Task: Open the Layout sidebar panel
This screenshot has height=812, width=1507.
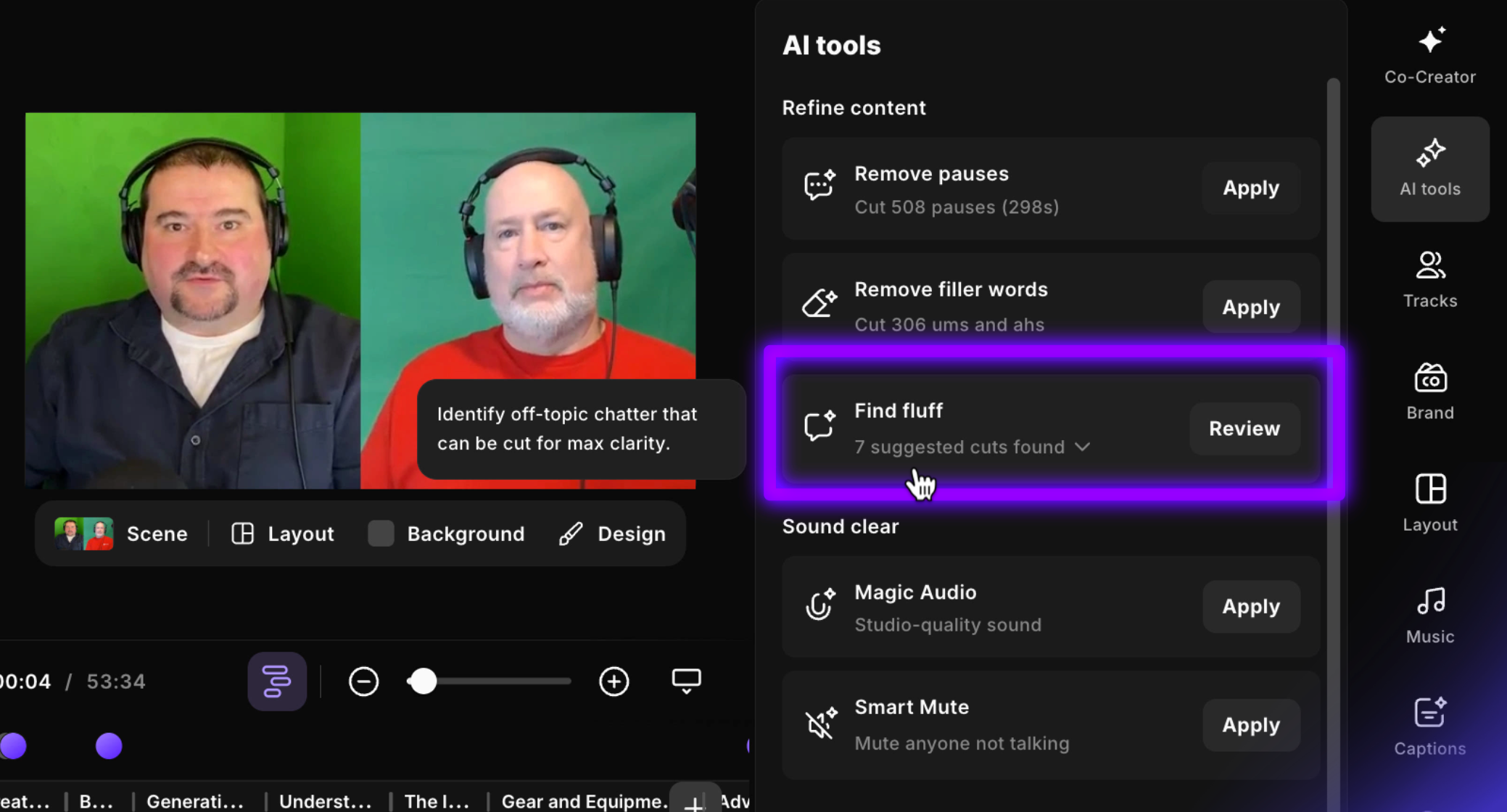Action: pos(1429,503)
